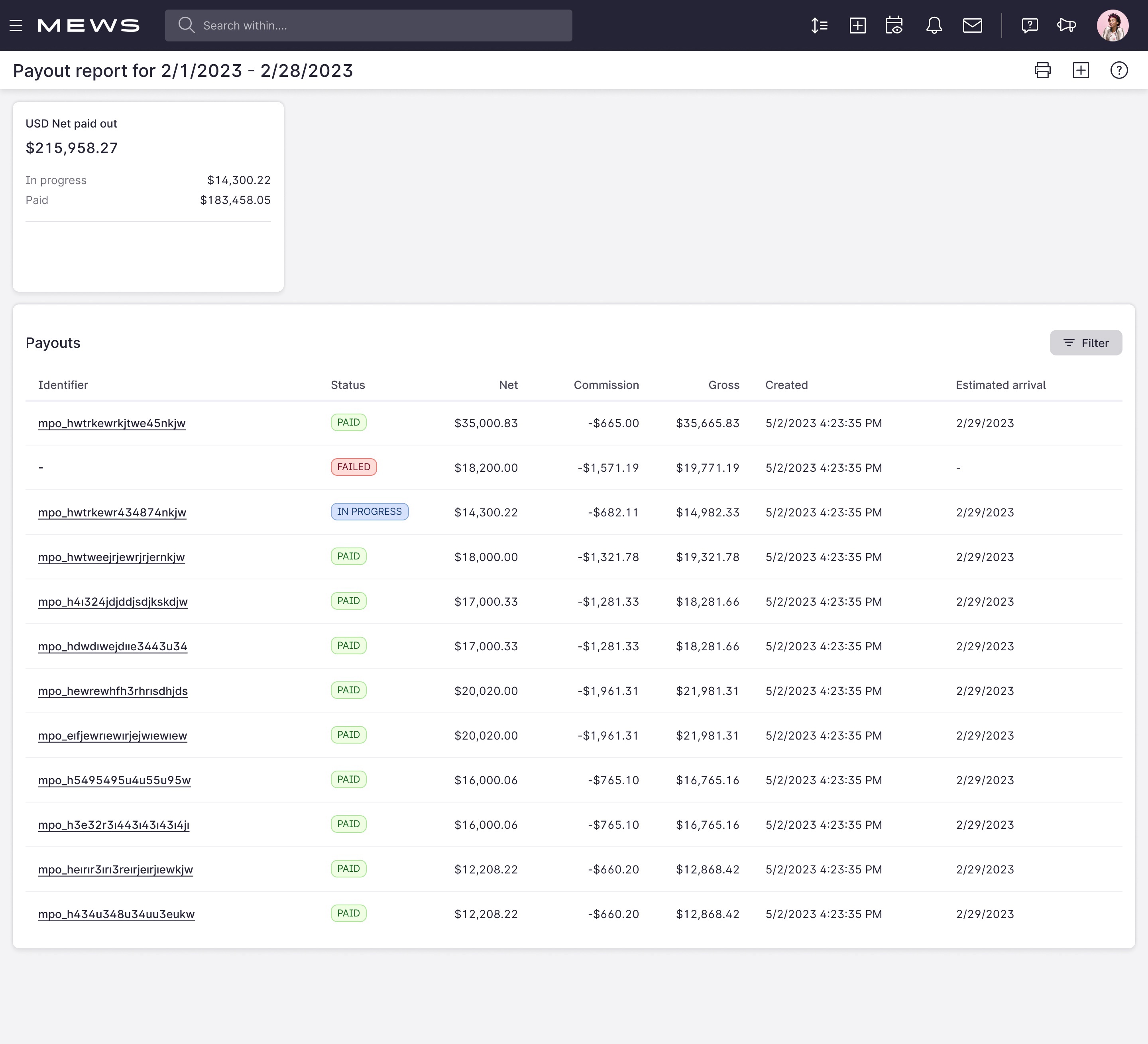This screenshot has width=1148, height=1044.
Task: Open the display density settings icon
Action: 820,25
